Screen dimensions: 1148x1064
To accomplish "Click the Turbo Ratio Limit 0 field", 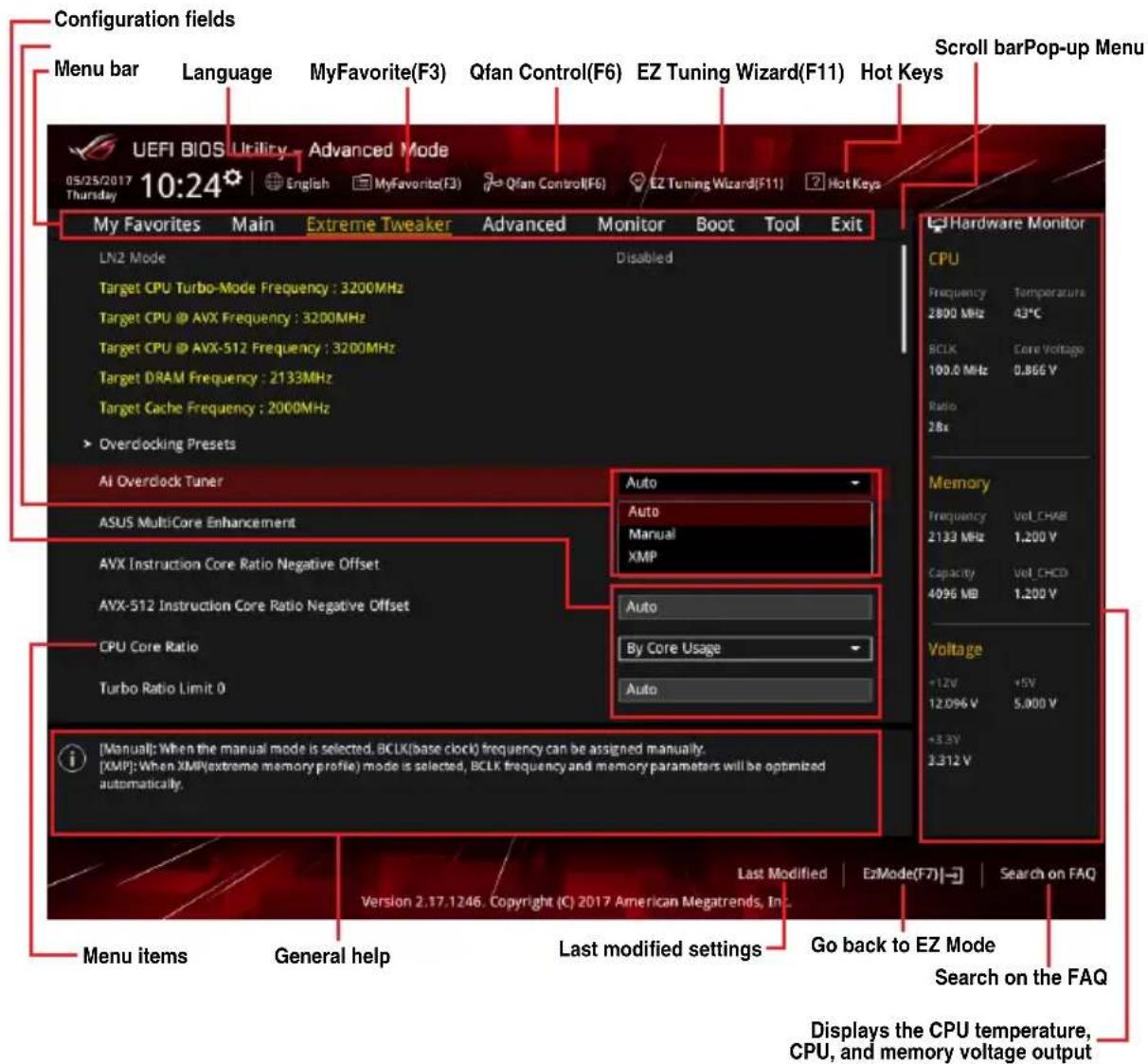I will tap(744, 690).
